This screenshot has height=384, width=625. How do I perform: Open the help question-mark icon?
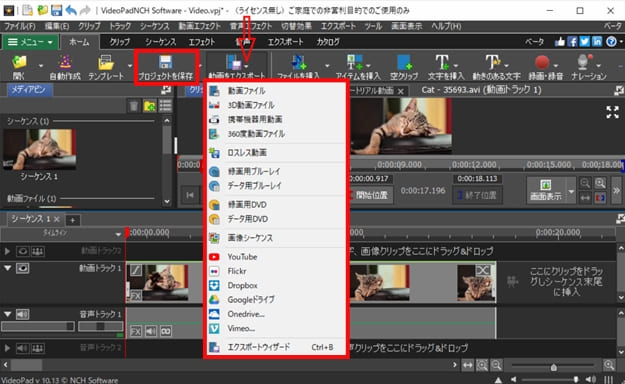611,41
